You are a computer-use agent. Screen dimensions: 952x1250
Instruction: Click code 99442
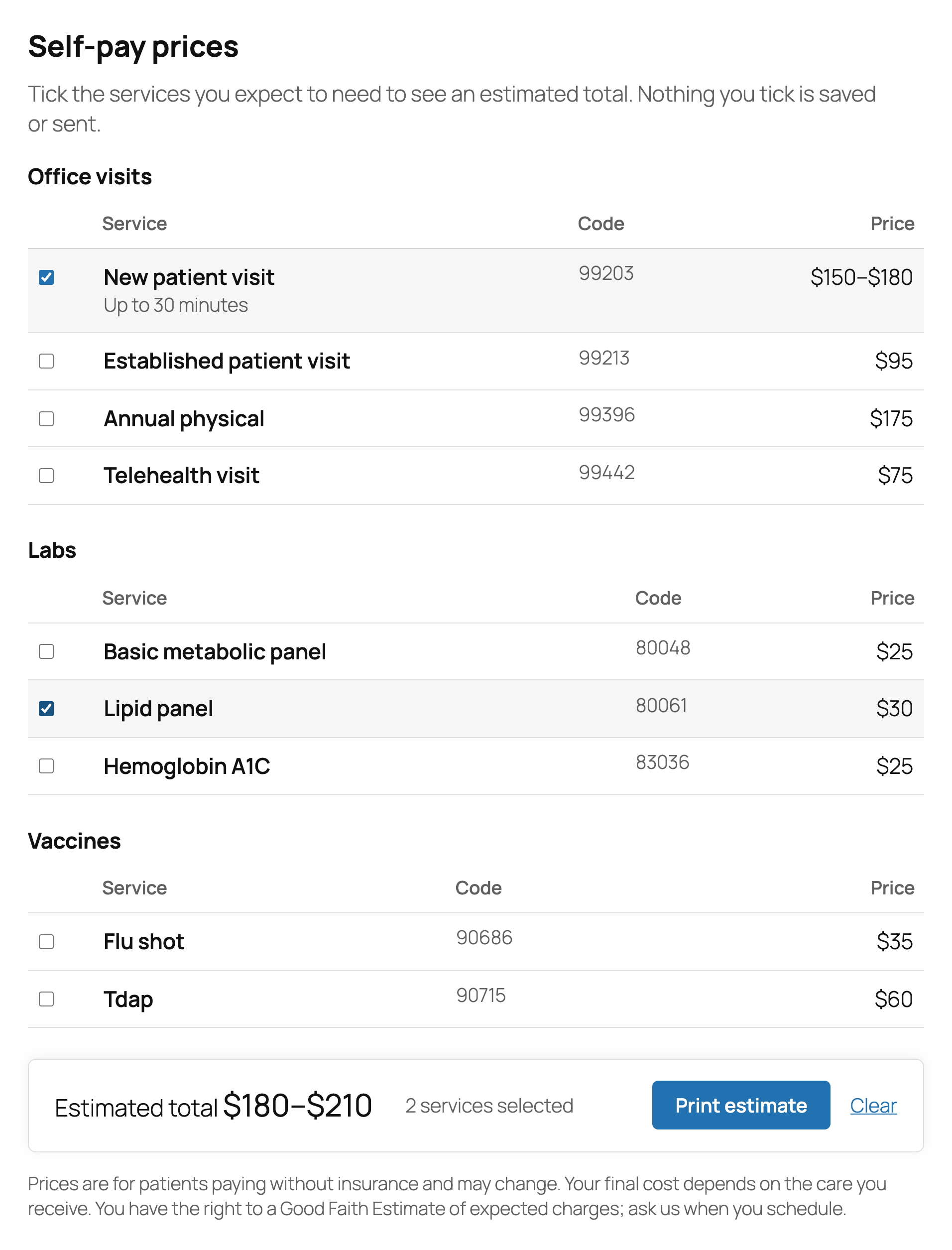607,473
